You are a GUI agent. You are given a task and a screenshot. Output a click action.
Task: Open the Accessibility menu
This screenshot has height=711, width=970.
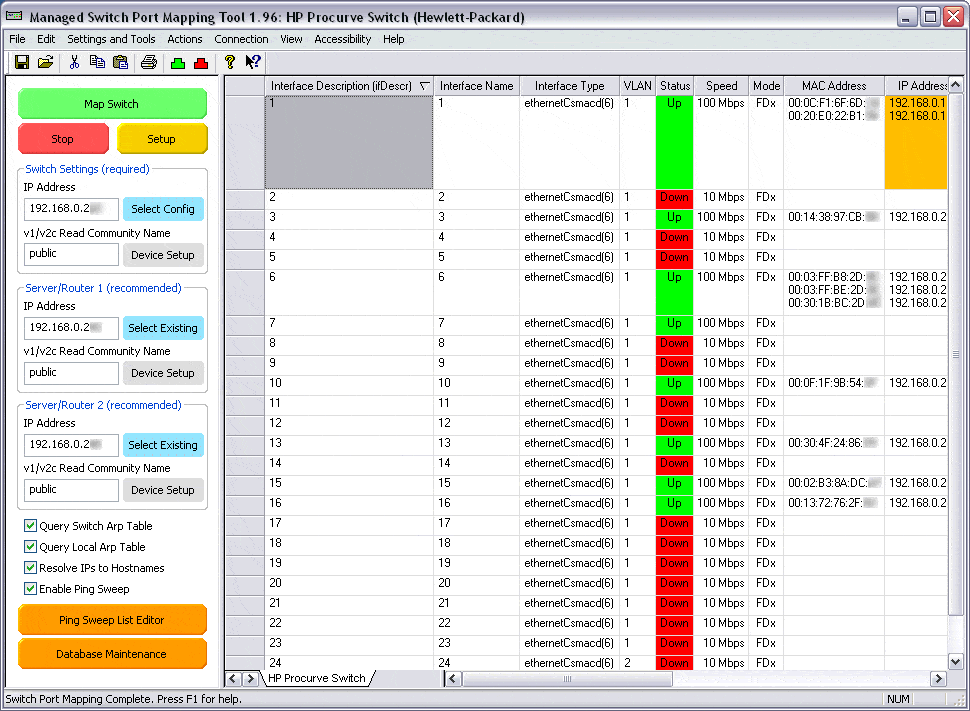(x=343, y=39)
